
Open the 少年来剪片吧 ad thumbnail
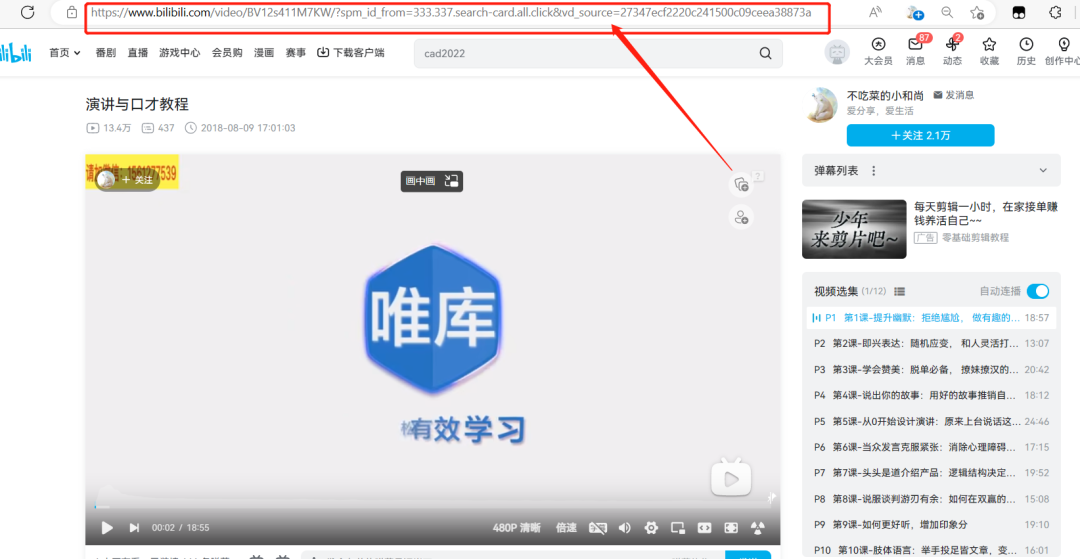(854, 229)
